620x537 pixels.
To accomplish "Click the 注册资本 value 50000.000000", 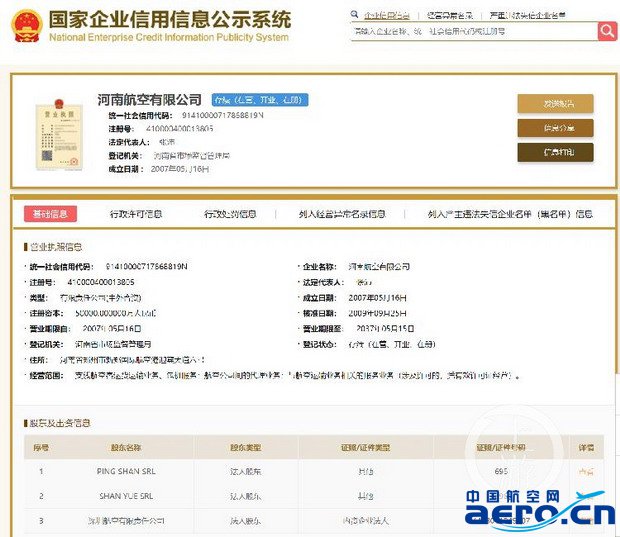I will point(115,313).
